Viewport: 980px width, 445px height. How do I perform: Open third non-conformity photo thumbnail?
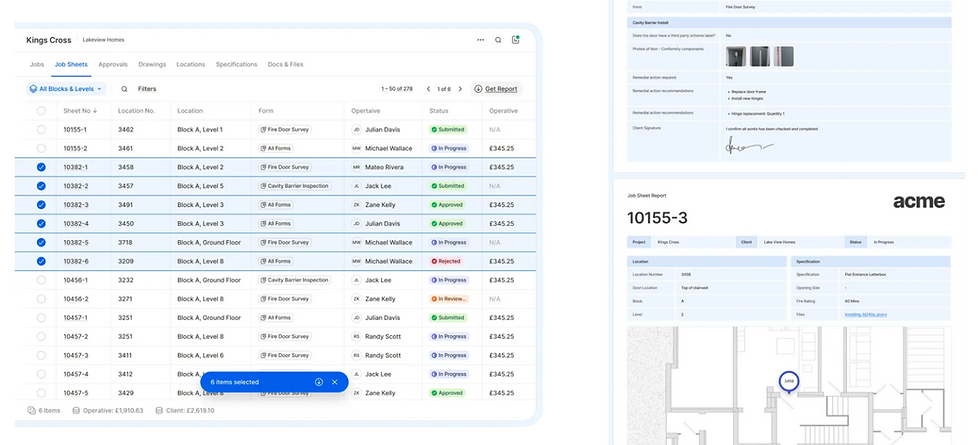pos(783,56)
